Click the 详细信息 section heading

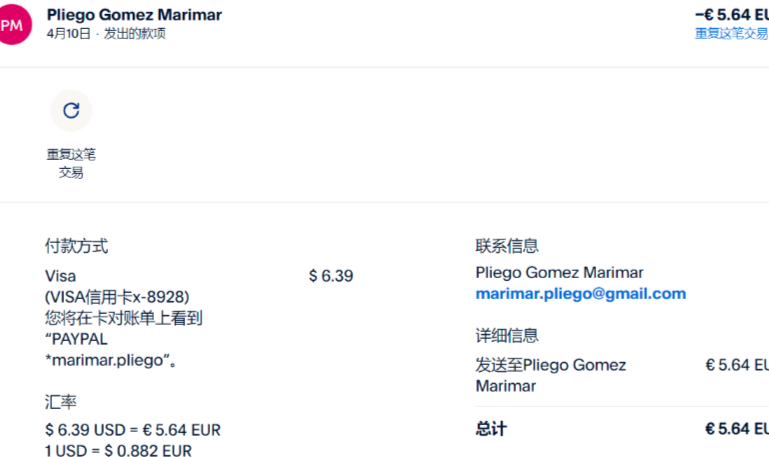coord(506,336)
